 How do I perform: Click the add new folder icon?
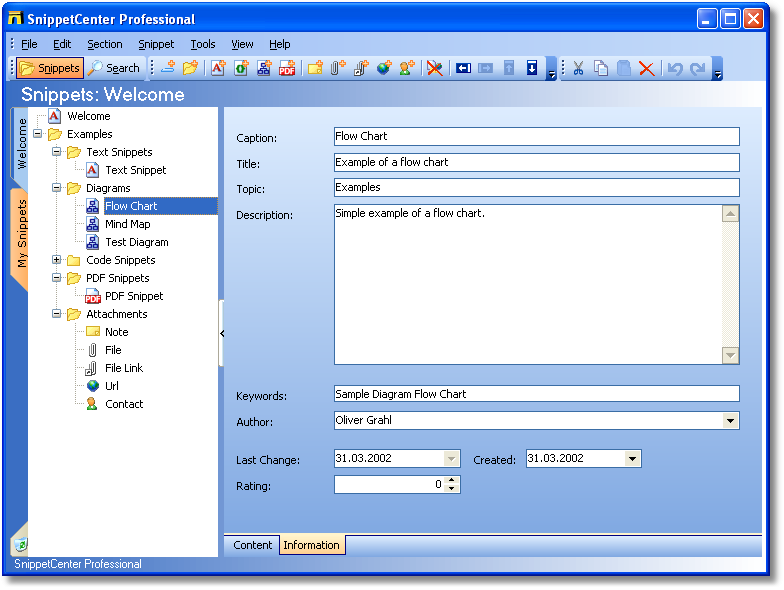point(190,68)
